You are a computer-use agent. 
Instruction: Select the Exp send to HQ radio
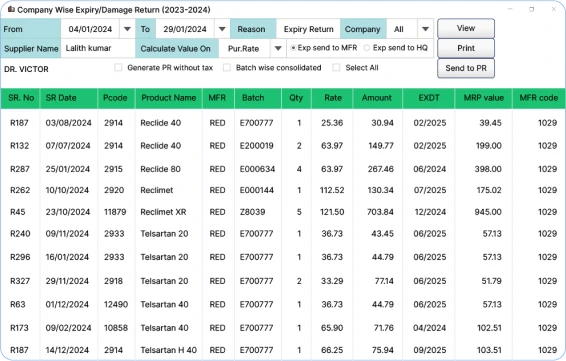(367, 48)
